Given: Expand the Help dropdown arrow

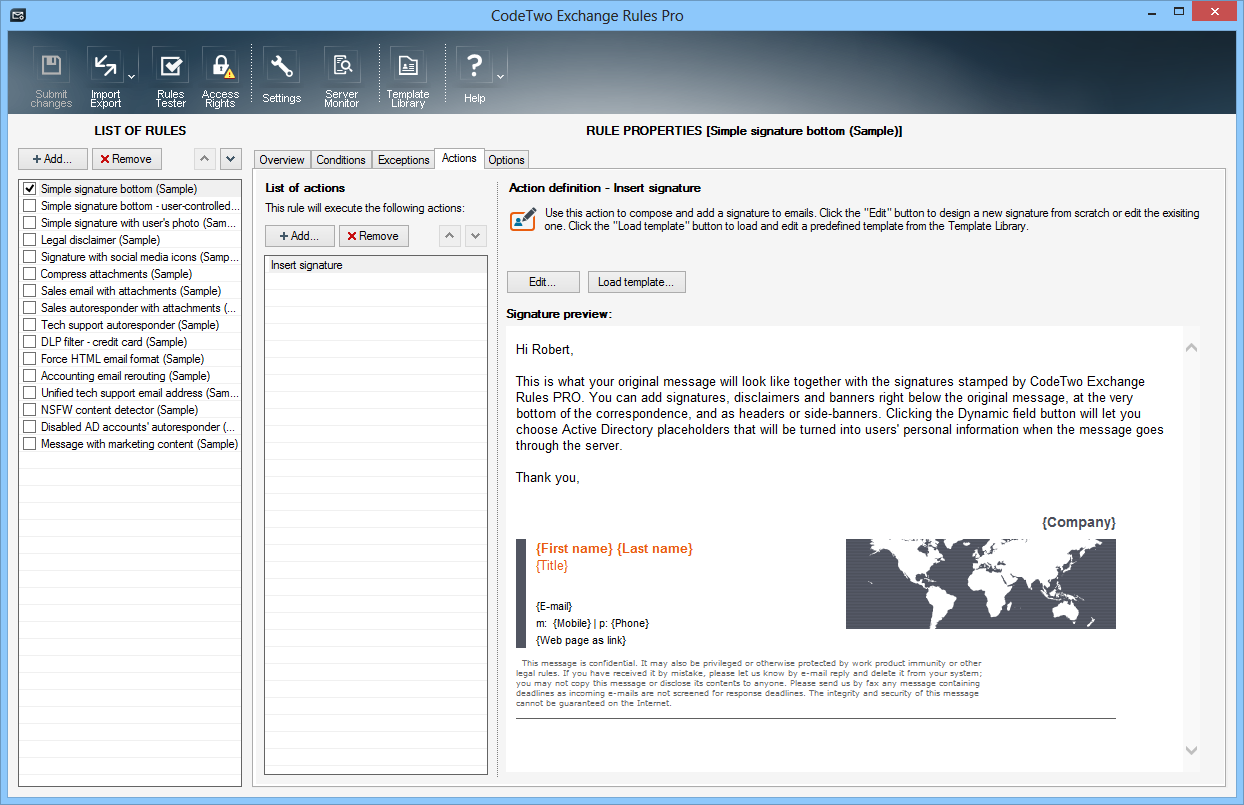Looking at the screenshot, I should [x=500, y=76].
